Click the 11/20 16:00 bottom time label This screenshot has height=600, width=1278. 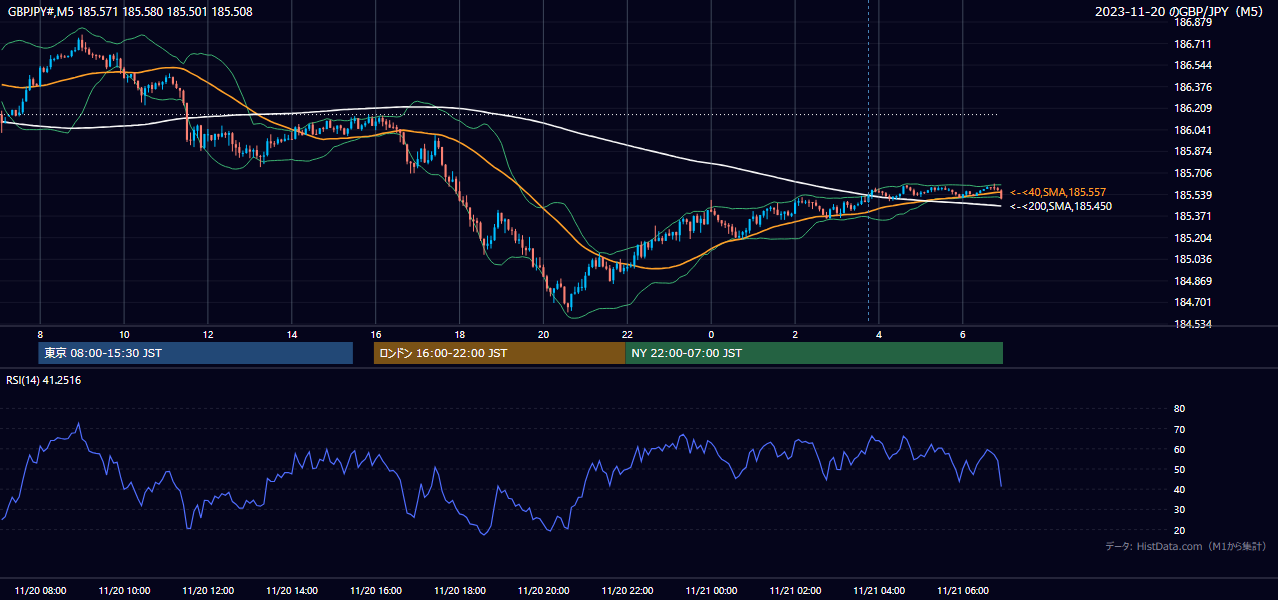(376, 590)
